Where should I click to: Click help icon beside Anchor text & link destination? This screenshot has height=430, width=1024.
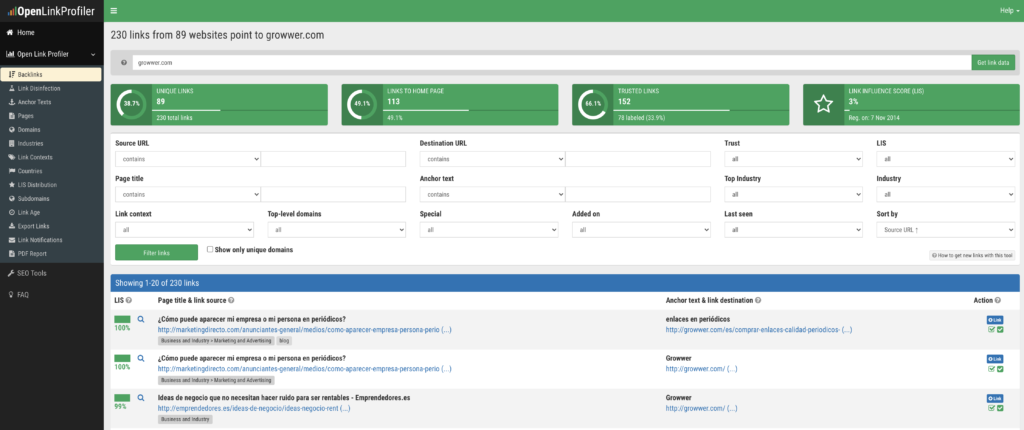(x=758, y=301)
